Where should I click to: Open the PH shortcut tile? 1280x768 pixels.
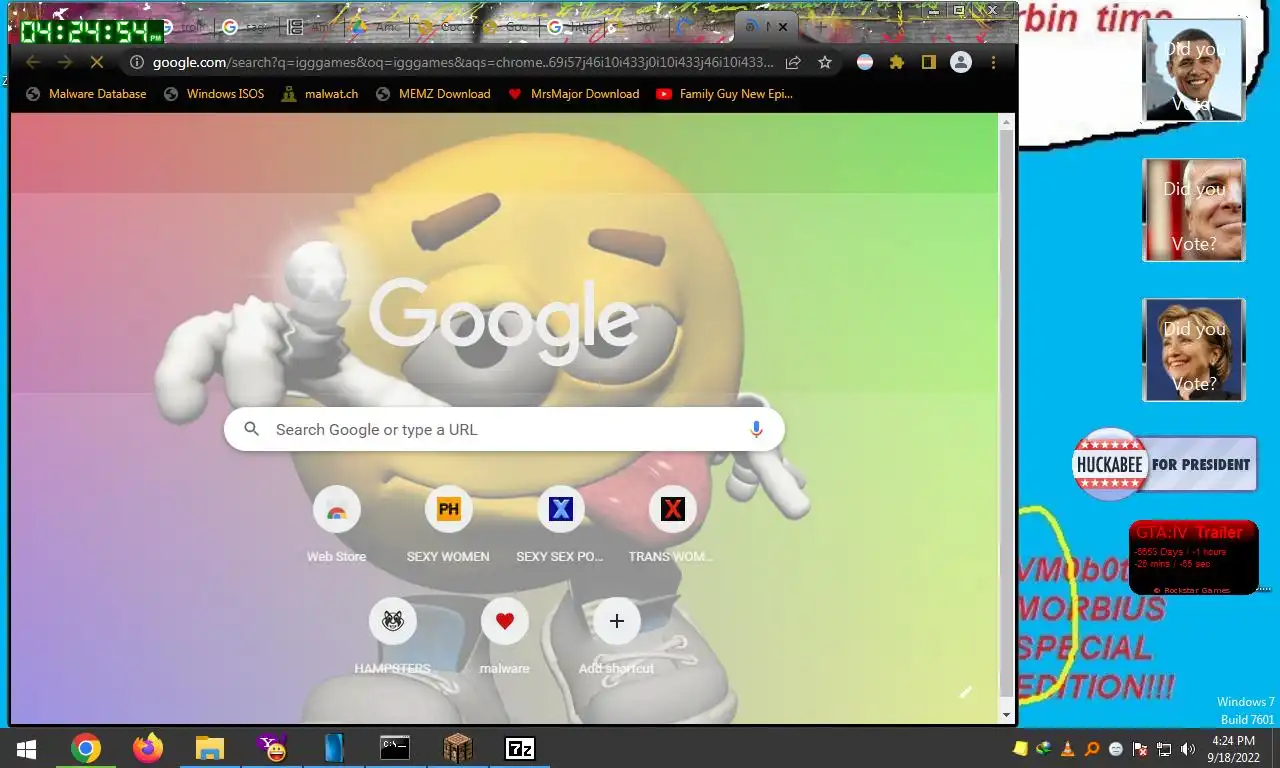(x=448, y=525)
